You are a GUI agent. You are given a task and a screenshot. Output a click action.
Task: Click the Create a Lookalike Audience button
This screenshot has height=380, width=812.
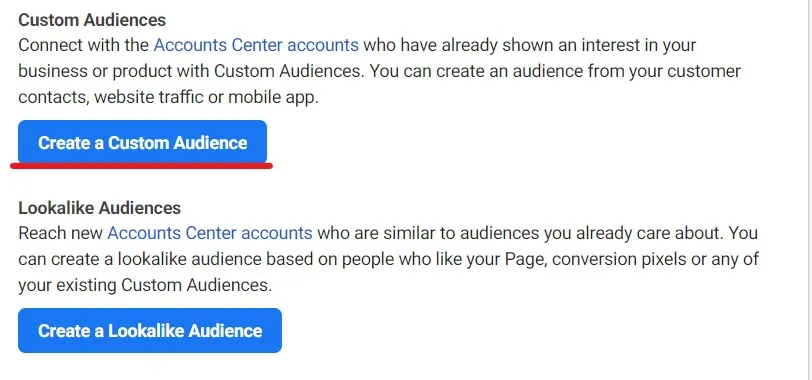[150, 330]
